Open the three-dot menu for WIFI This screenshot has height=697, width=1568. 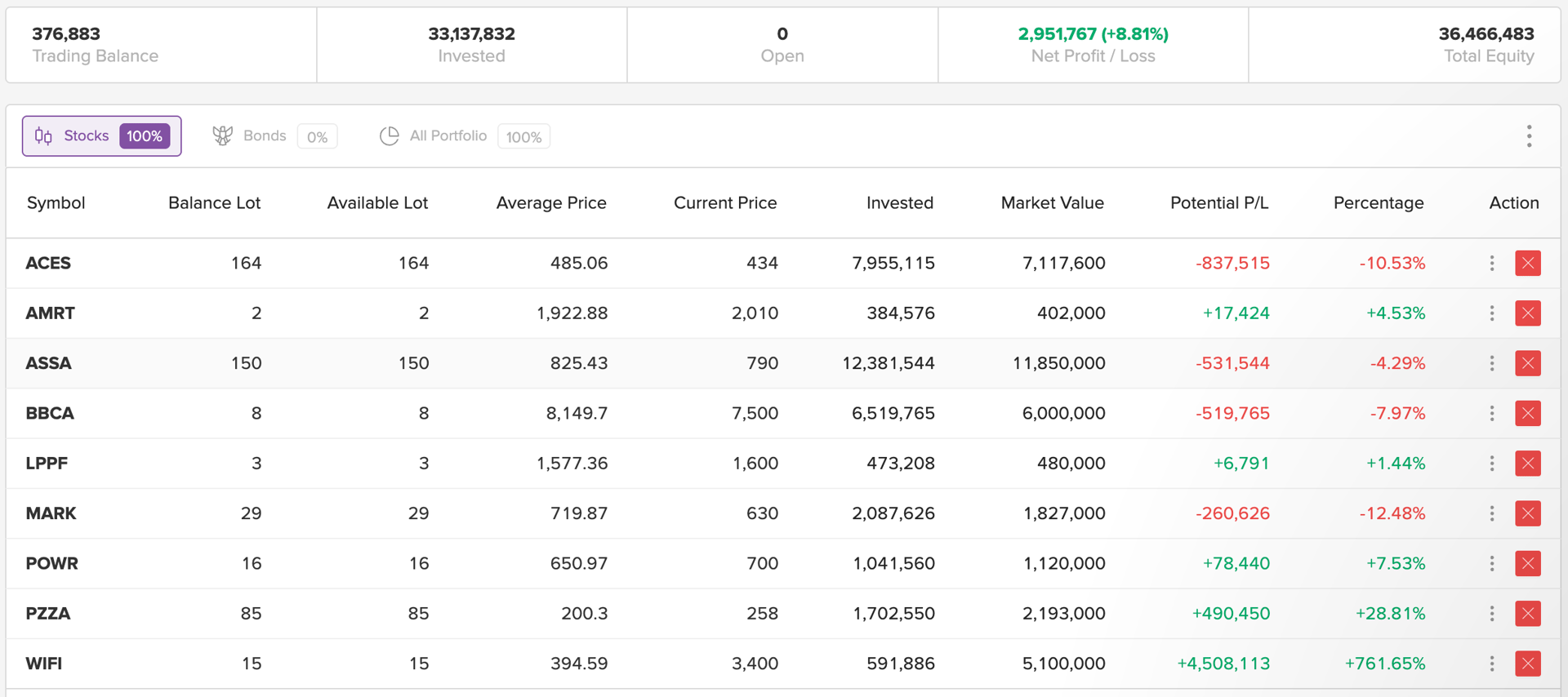tap(1492, 664)
